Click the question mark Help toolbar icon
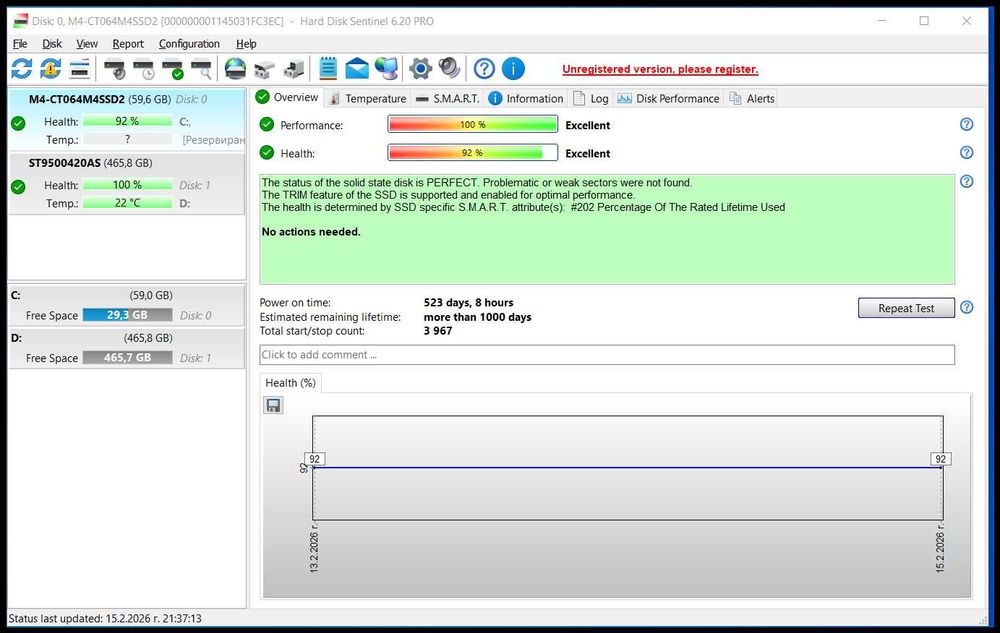Viewport: 1000px width, 633px height. click(484, 69)
